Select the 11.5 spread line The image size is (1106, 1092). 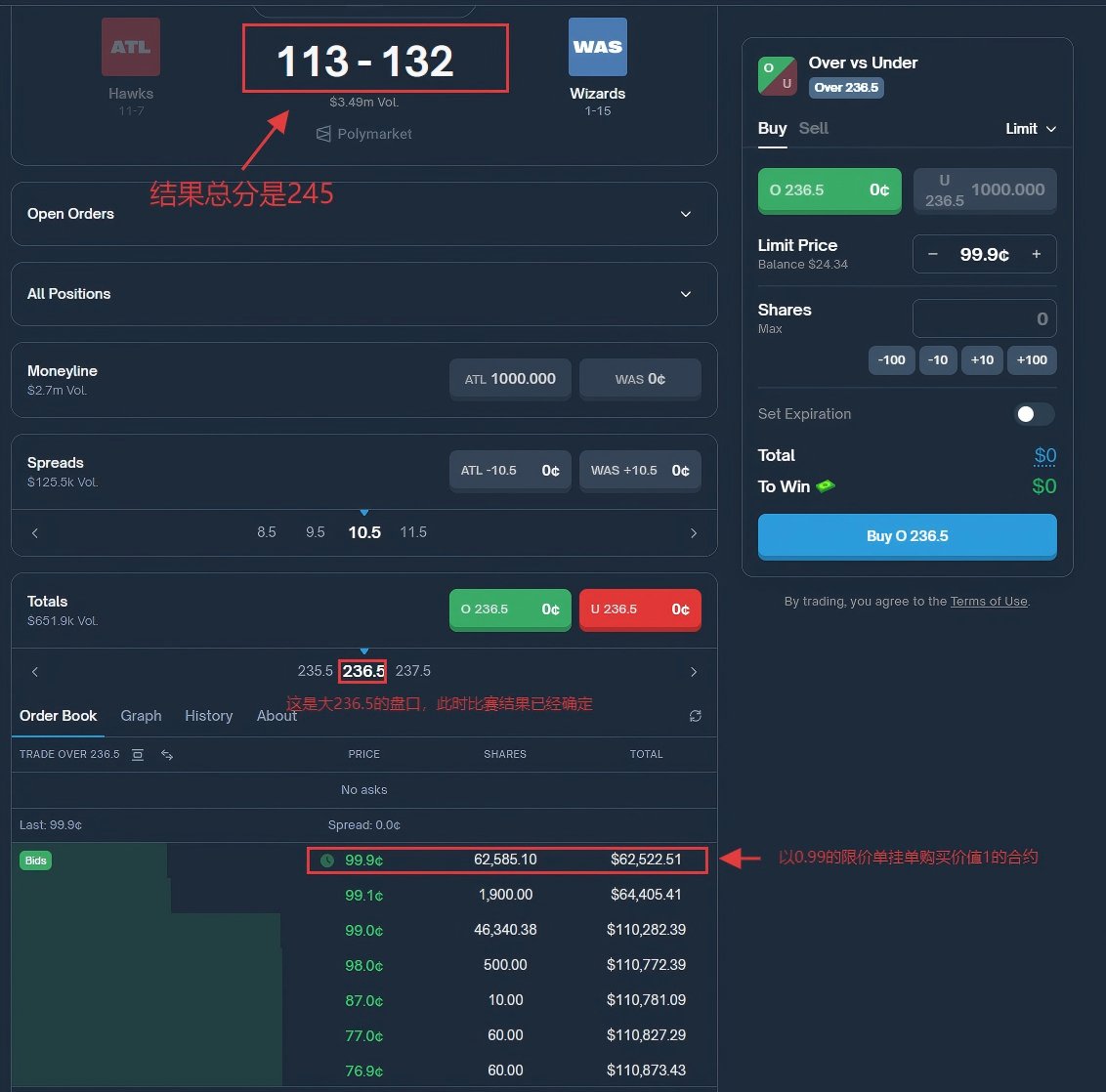pos(413,532)
